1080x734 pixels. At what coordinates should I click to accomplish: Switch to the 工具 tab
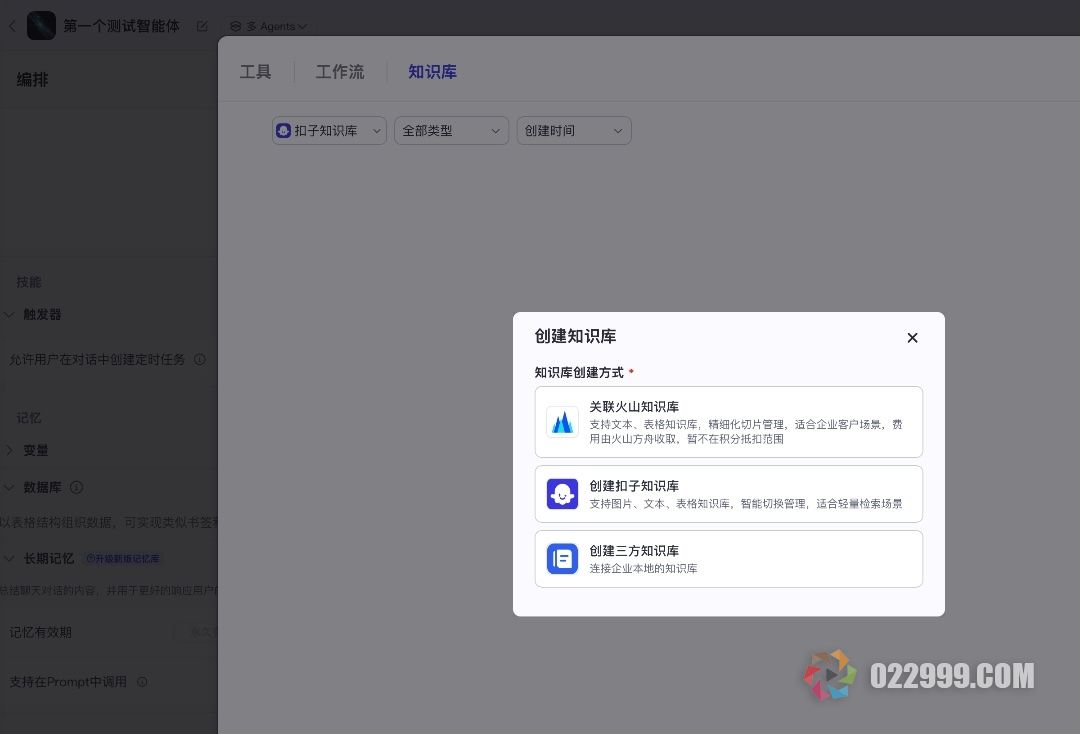[256, 72]
